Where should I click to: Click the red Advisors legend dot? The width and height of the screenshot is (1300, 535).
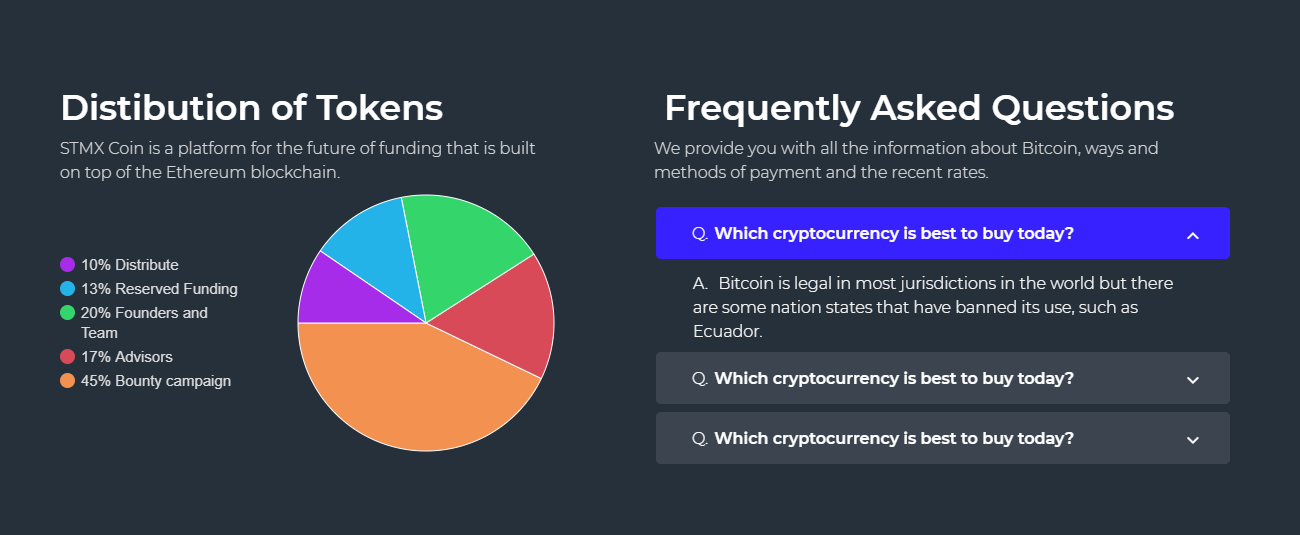tap(68, 357)
